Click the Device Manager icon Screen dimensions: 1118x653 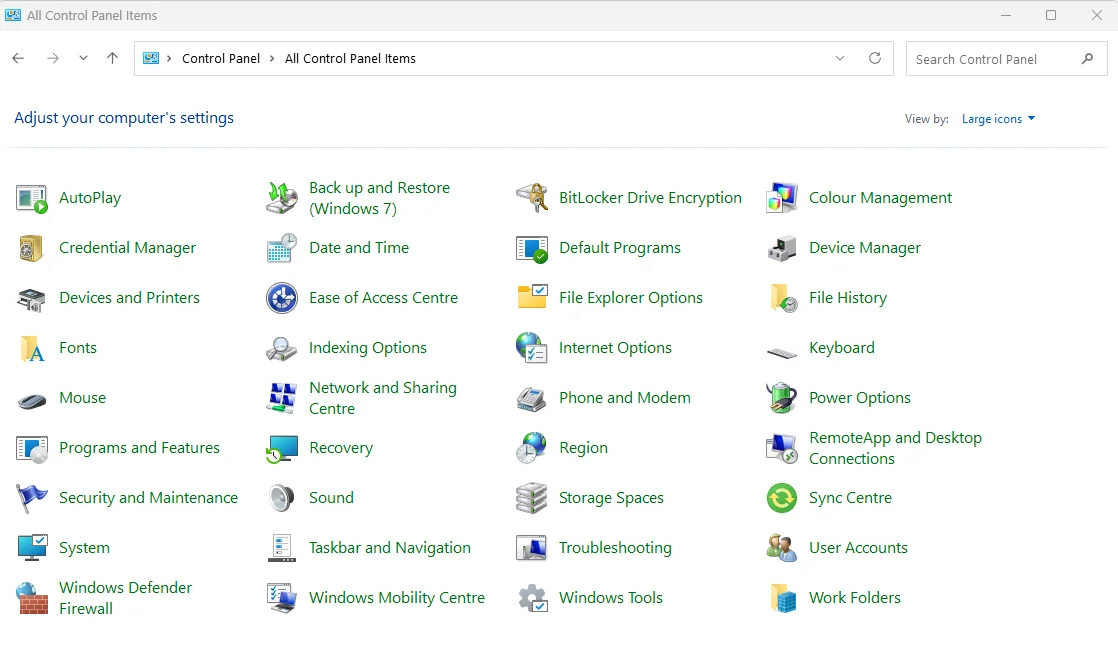pos(781,248)
